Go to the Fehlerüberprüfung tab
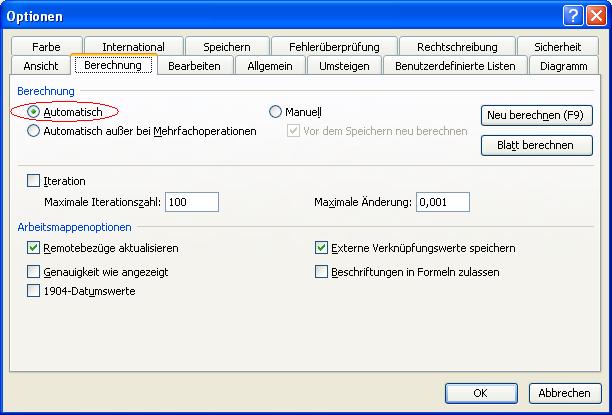Screen dimensions: 612x415 click(x=334, y=47)
